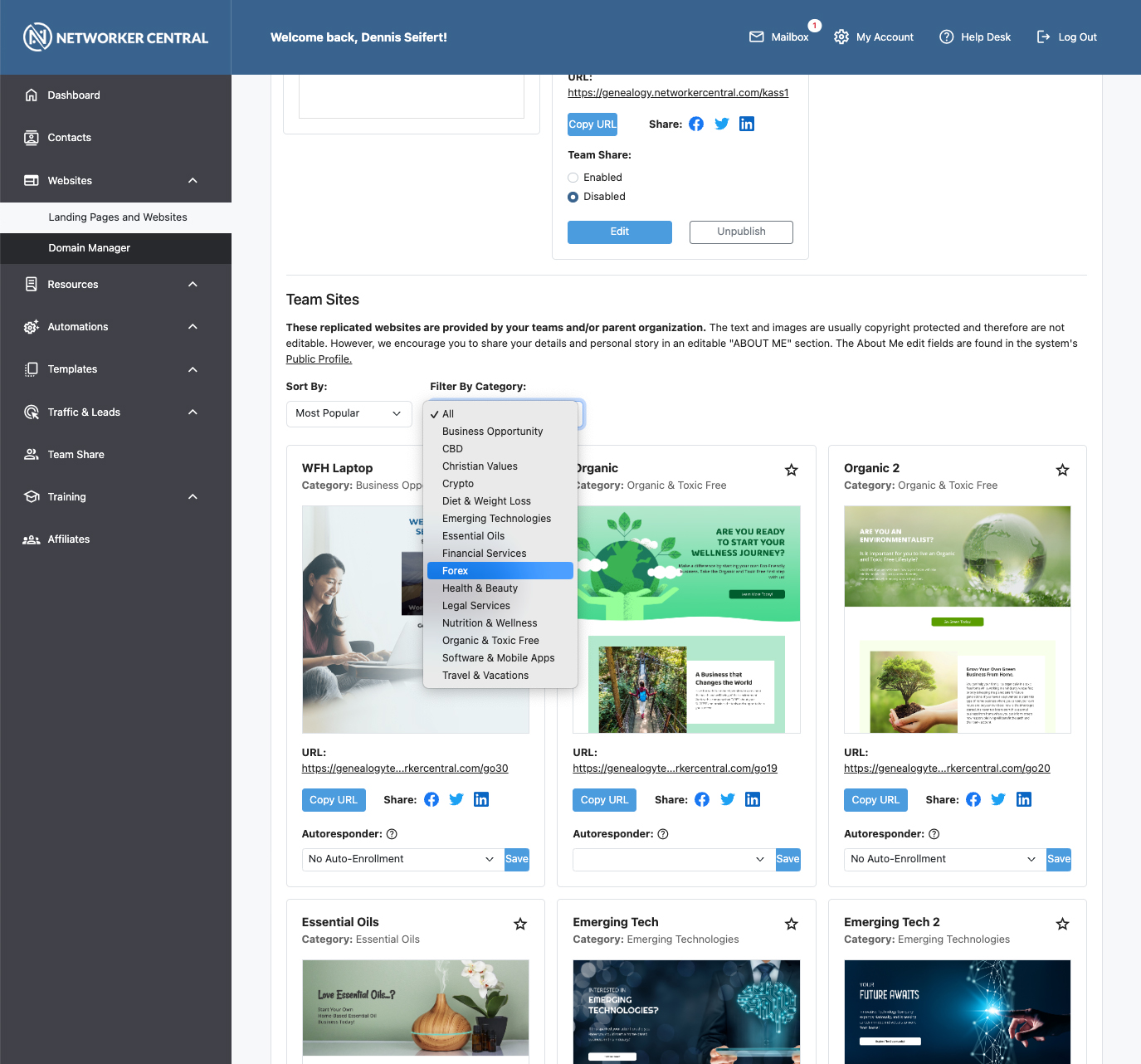Select the Disabled Team Share option
The height and width of the screenshot is (1064, 1141).
coord(573,197)
